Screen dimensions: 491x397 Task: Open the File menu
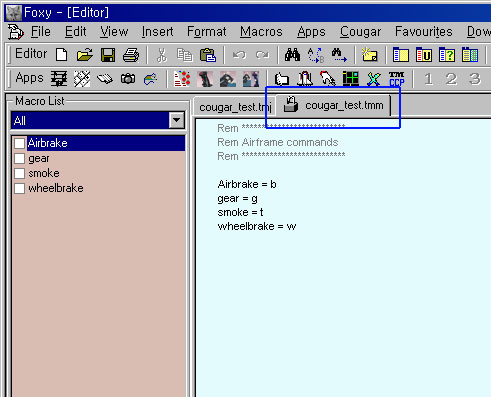click(x=41, y=32)
